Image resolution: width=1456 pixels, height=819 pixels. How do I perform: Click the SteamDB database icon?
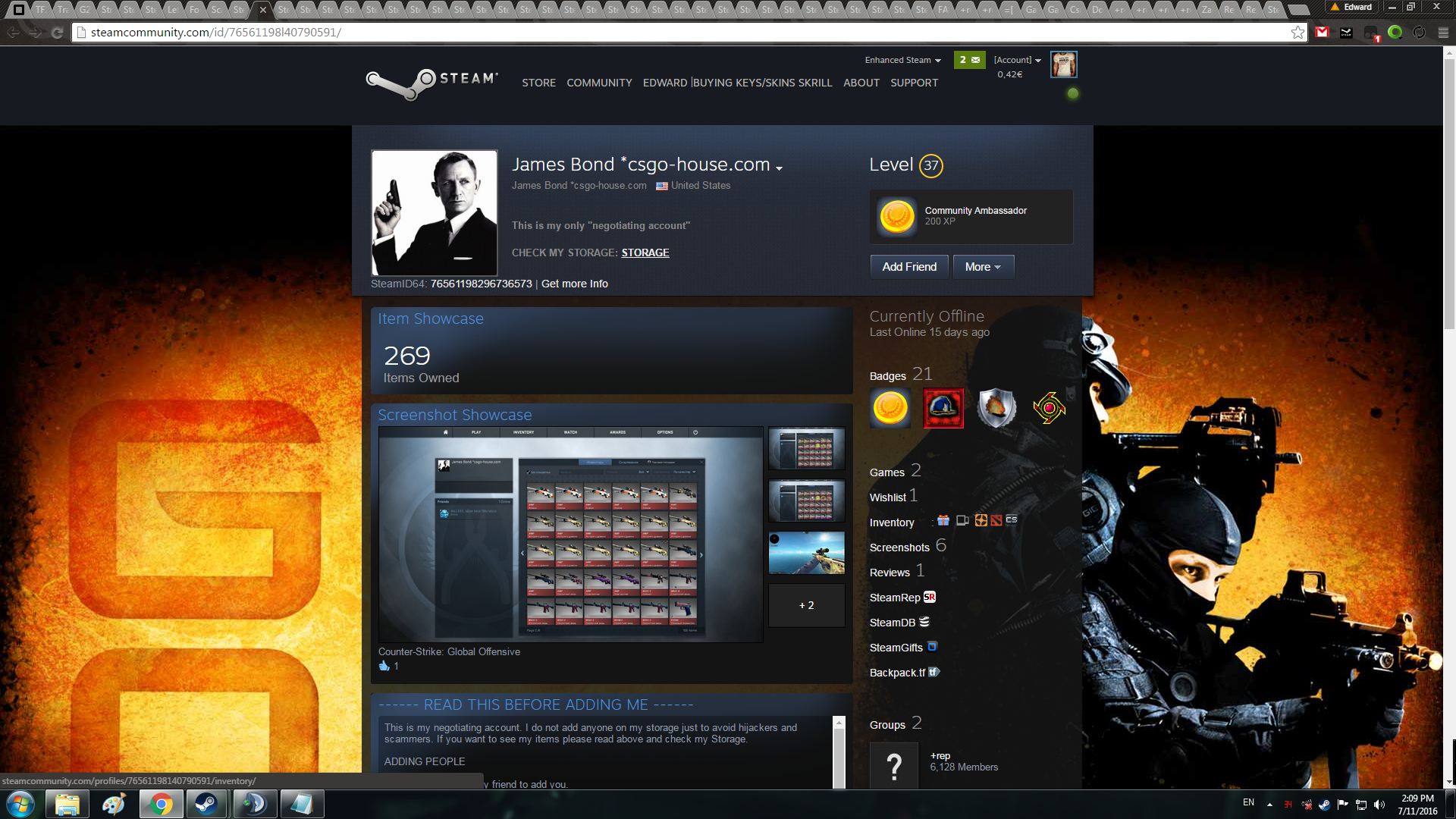coord(924,622)
